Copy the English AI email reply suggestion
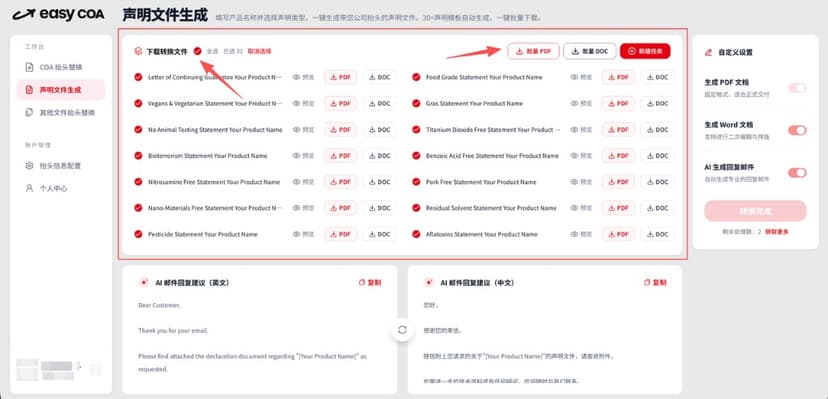Screen dimensions: 828x399 click(x=370, y=282)
